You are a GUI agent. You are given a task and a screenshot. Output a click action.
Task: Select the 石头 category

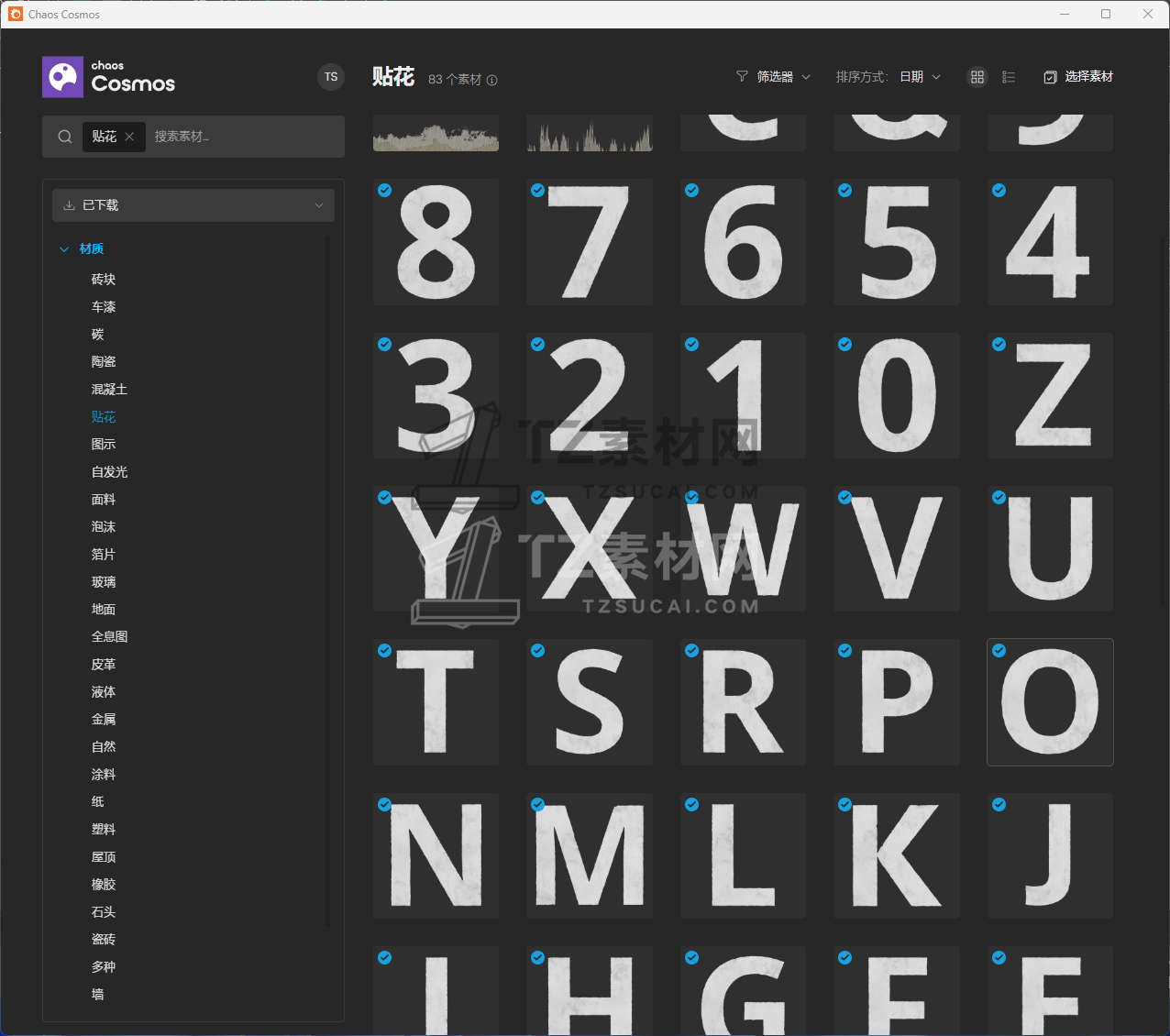coord(104,912)
